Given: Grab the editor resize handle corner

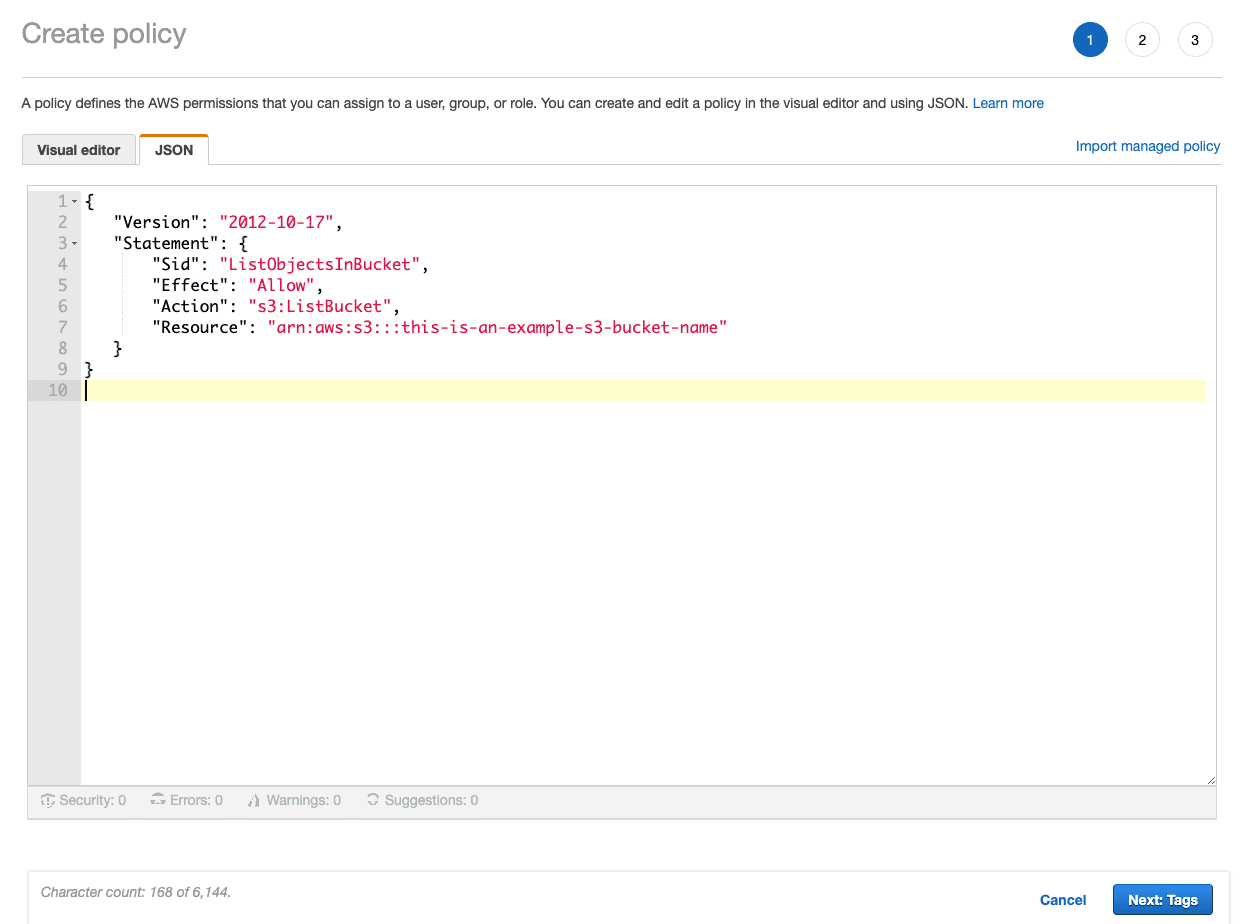Looking at the screenshot, I should [x=1211, y=780].
